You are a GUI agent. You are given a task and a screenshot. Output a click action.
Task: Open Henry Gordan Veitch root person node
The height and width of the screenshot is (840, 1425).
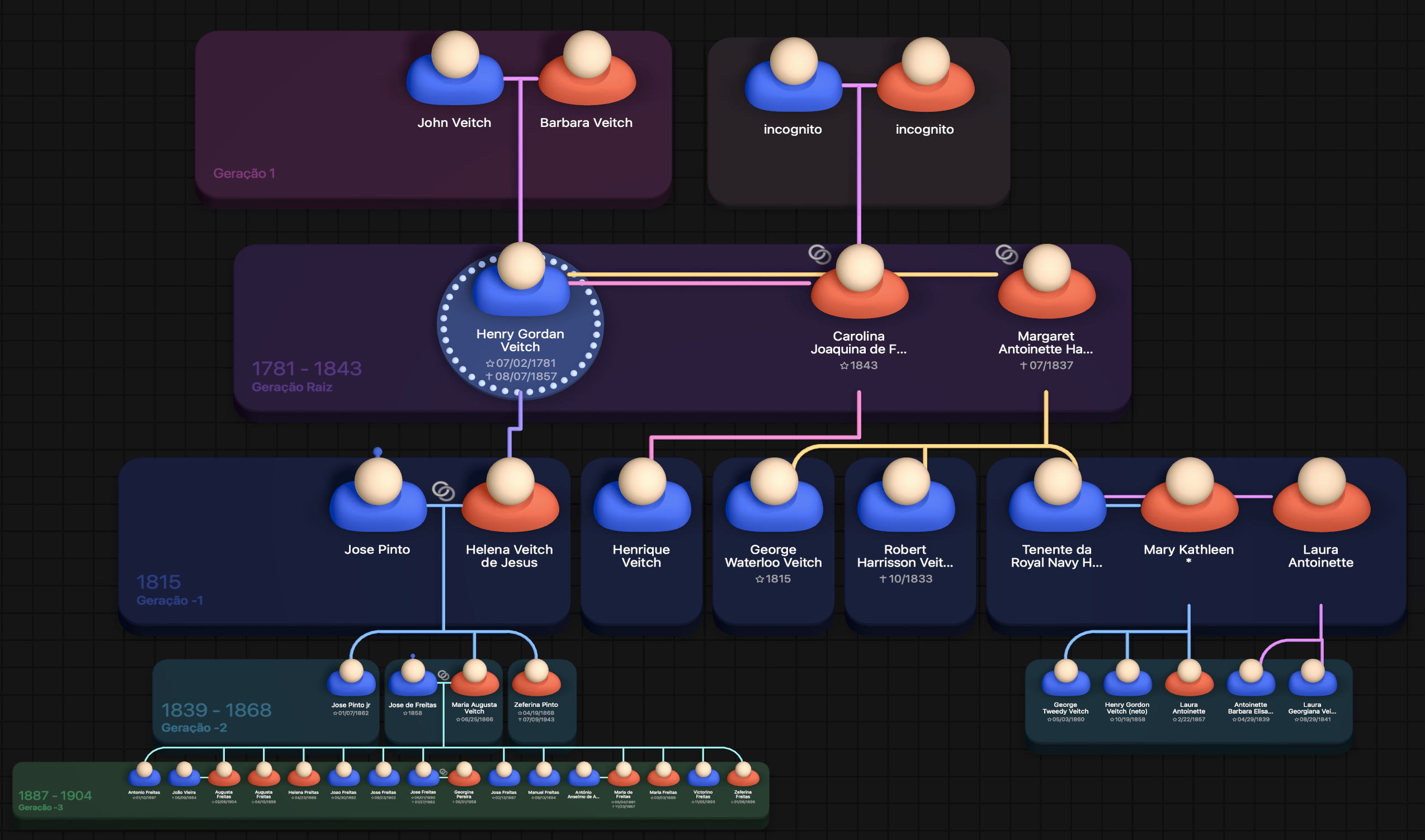coord(521,324)
